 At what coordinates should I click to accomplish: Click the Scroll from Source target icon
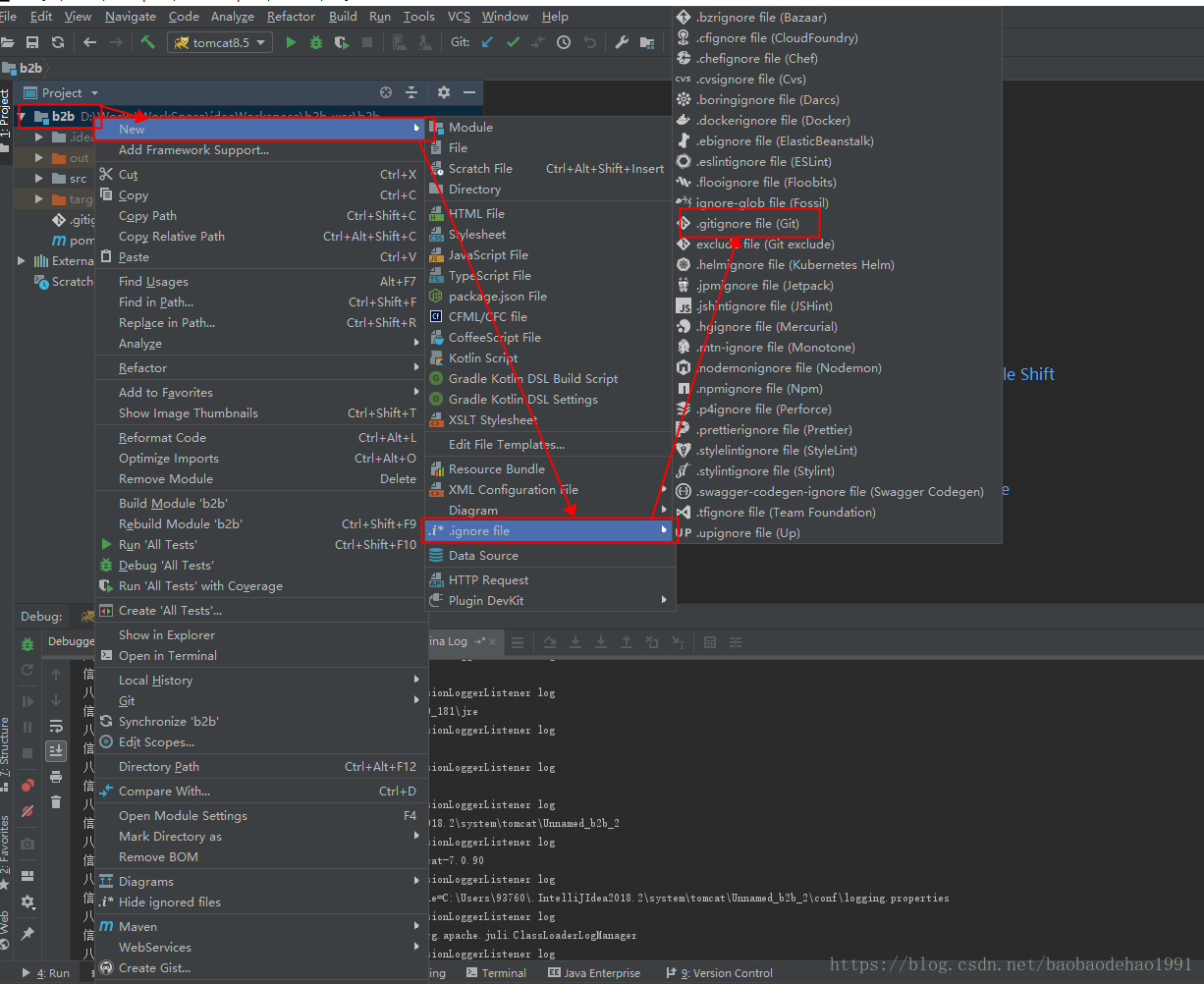[386, 92]
